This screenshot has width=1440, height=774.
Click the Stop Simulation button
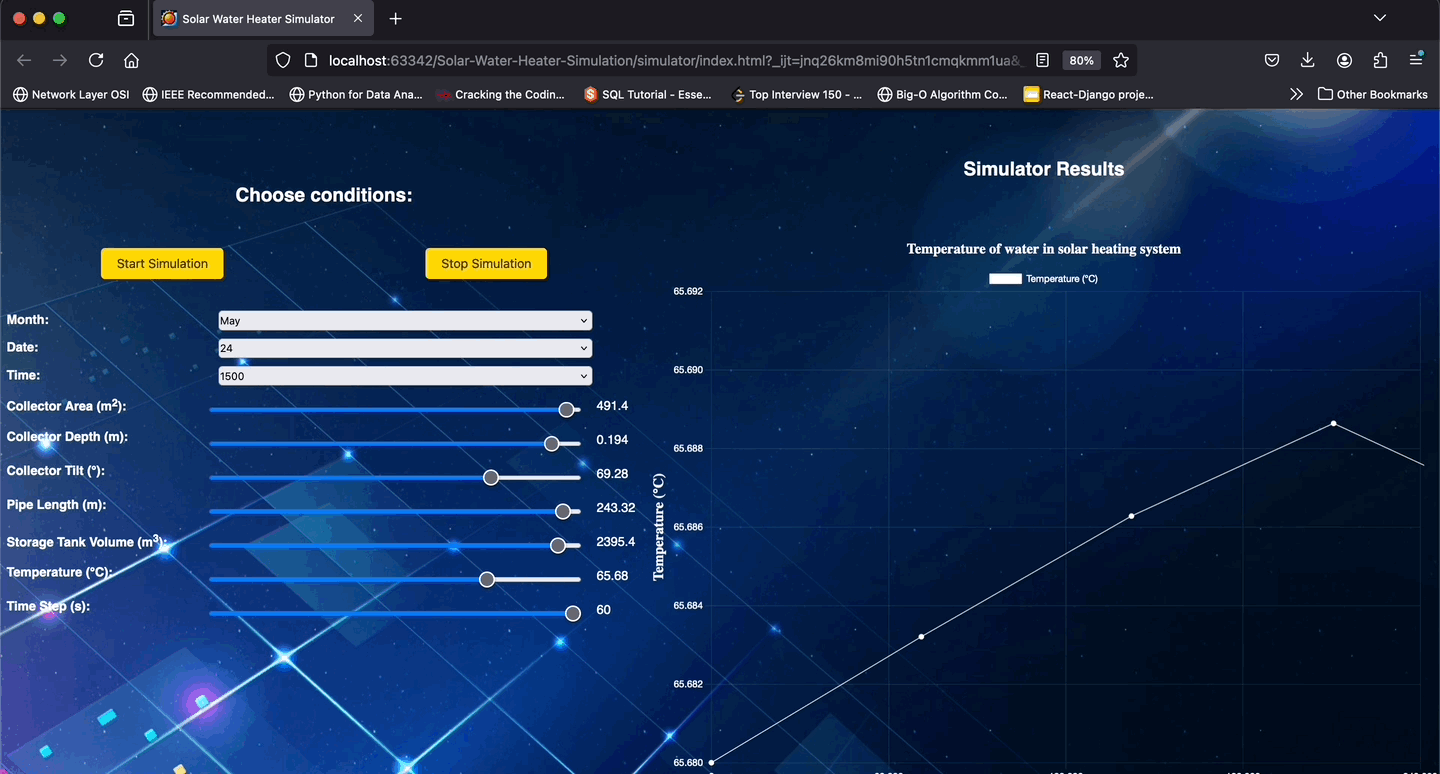[x=486, y=263]
